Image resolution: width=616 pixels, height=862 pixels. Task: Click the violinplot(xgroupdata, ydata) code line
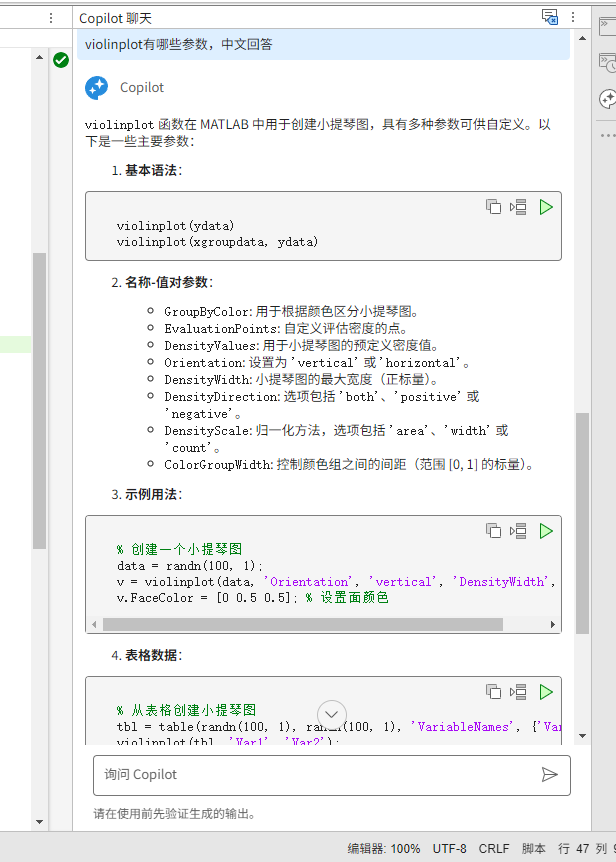point(217,242)
